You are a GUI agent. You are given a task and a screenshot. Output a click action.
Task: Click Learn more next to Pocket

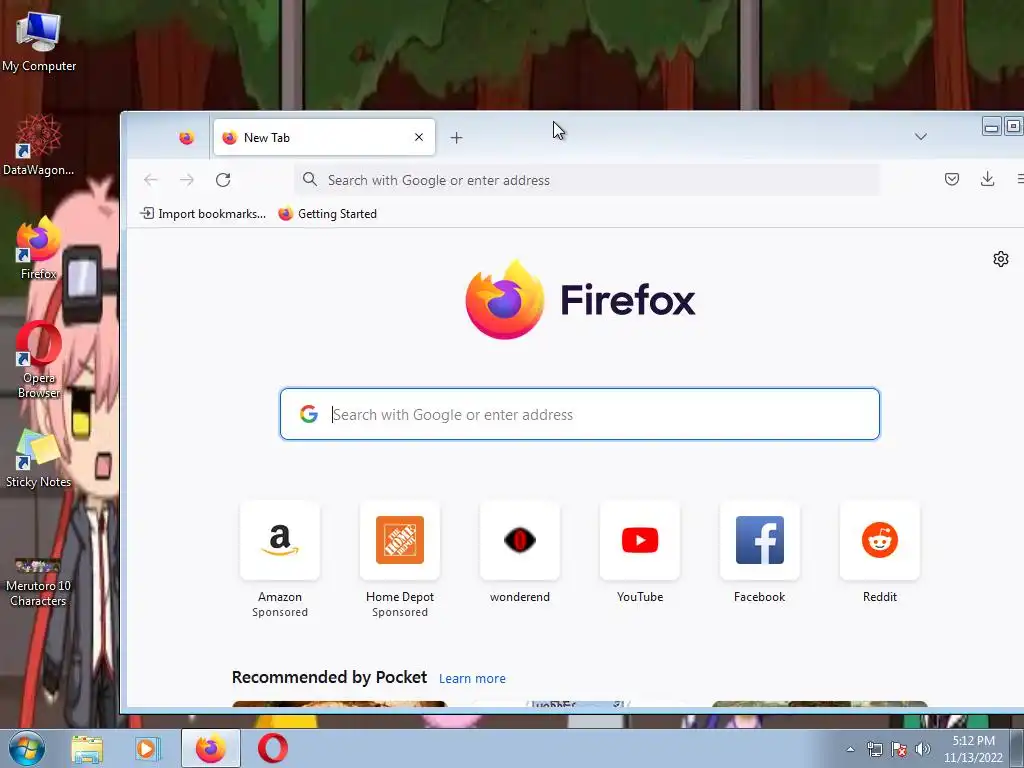tap(472, 679)
